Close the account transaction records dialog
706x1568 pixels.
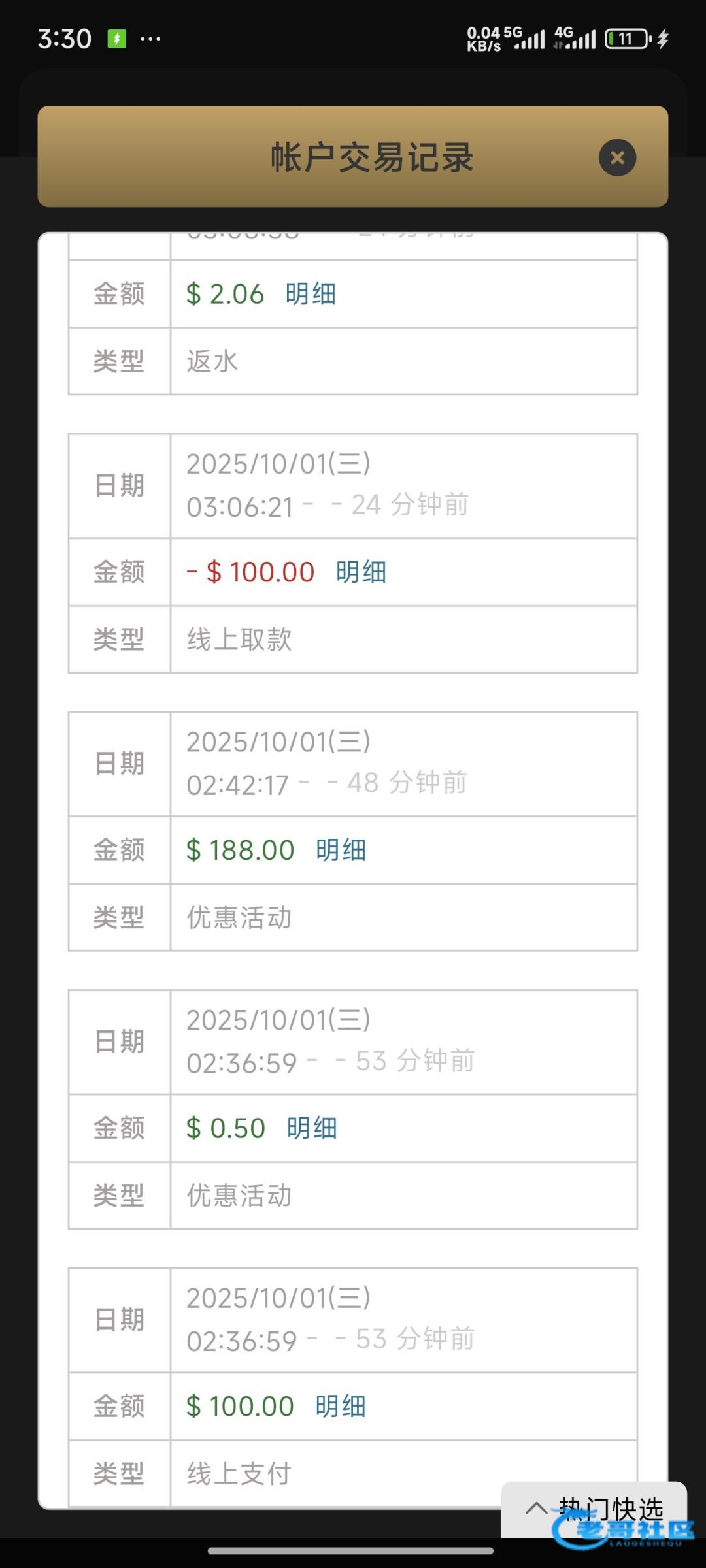[x=617, y=157]
